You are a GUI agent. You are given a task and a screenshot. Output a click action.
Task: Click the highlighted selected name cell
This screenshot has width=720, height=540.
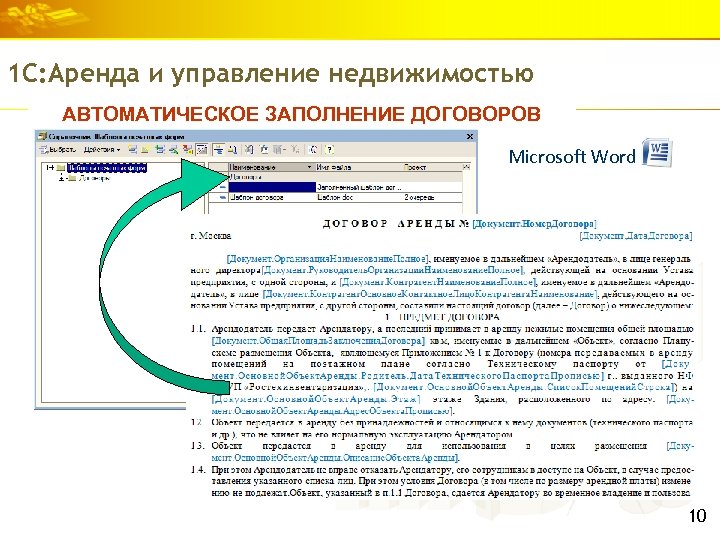pyautogui.click(x=272, y=187)
